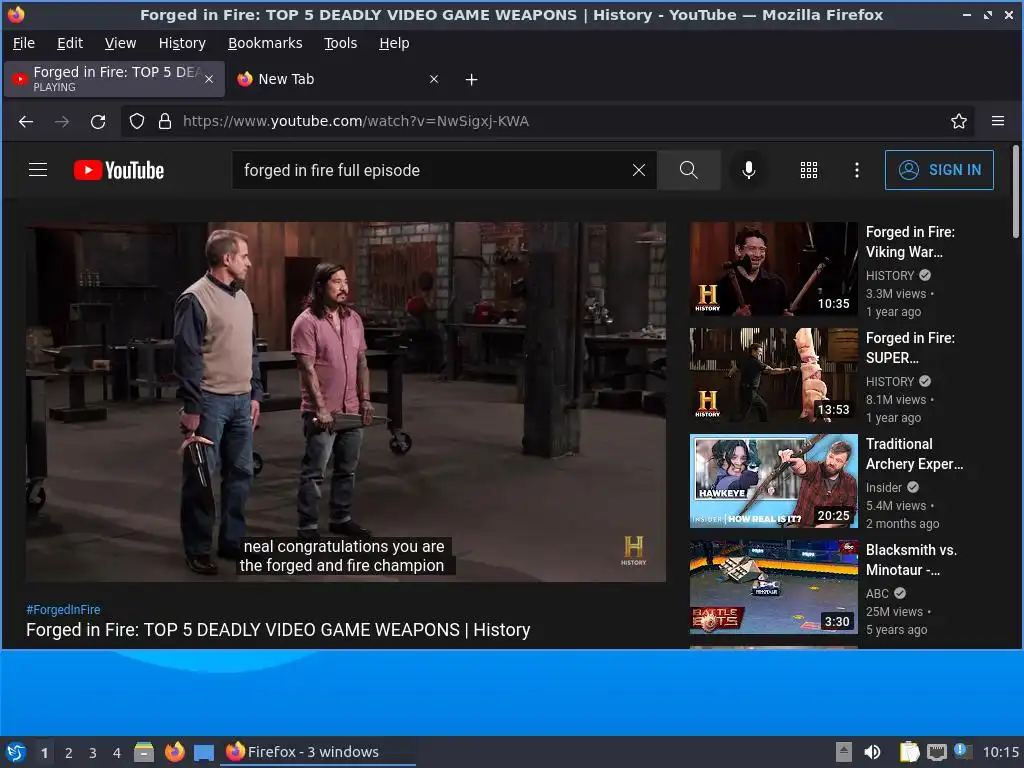Open the File menu

[24, 43]
